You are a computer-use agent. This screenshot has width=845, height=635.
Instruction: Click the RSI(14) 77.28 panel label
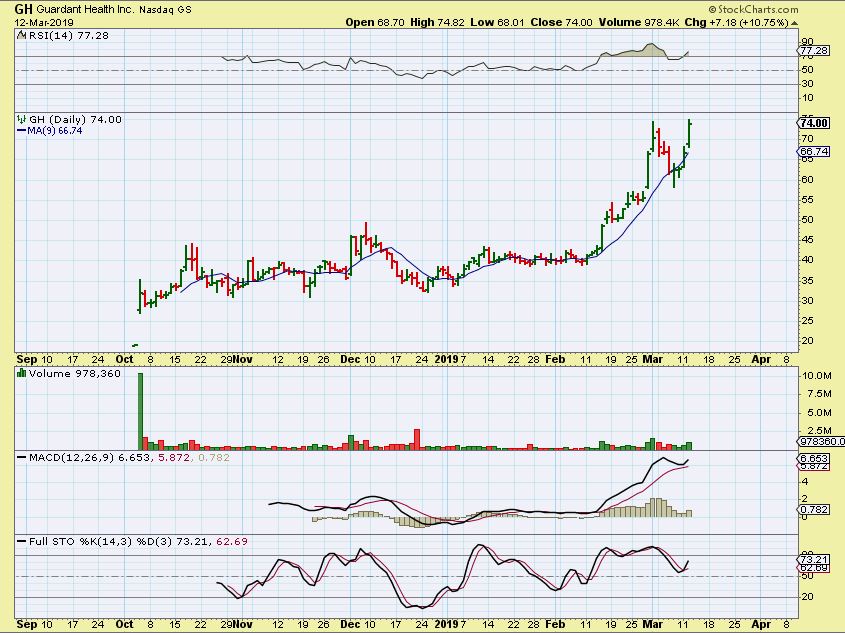(x=67, y=36)
